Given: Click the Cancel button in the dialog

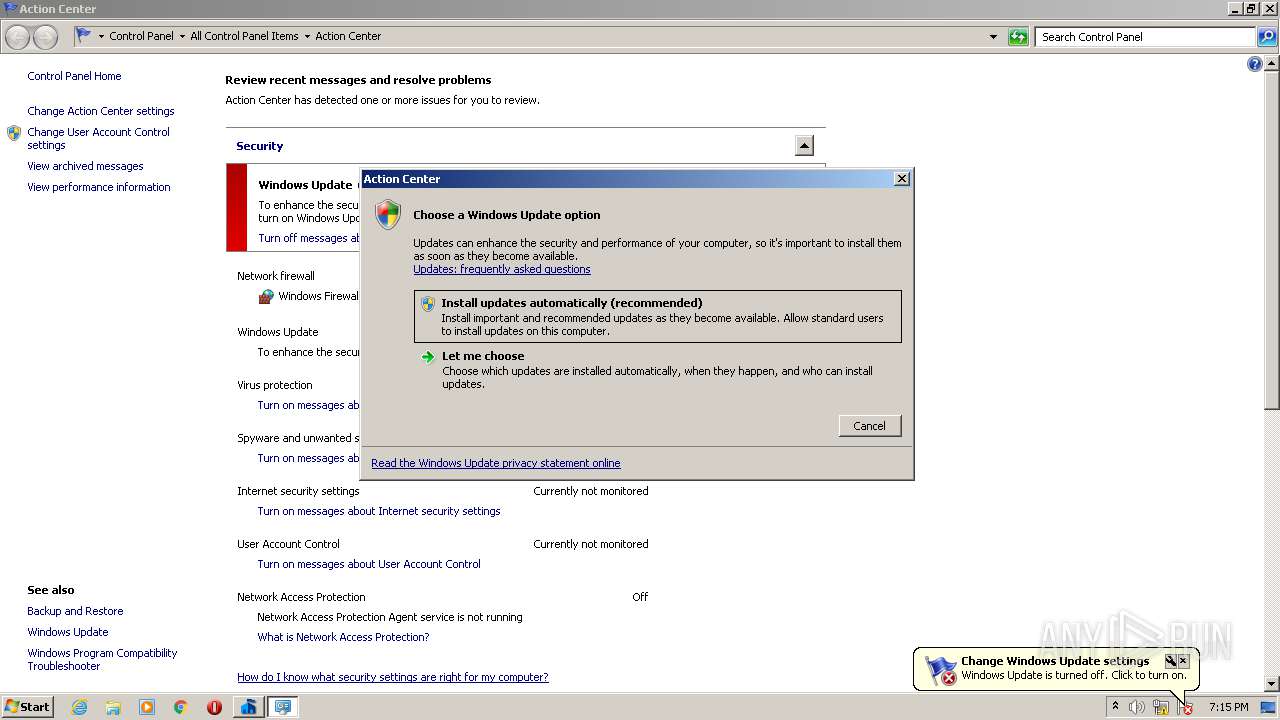Looking at the screenshot, I should 869,426.
